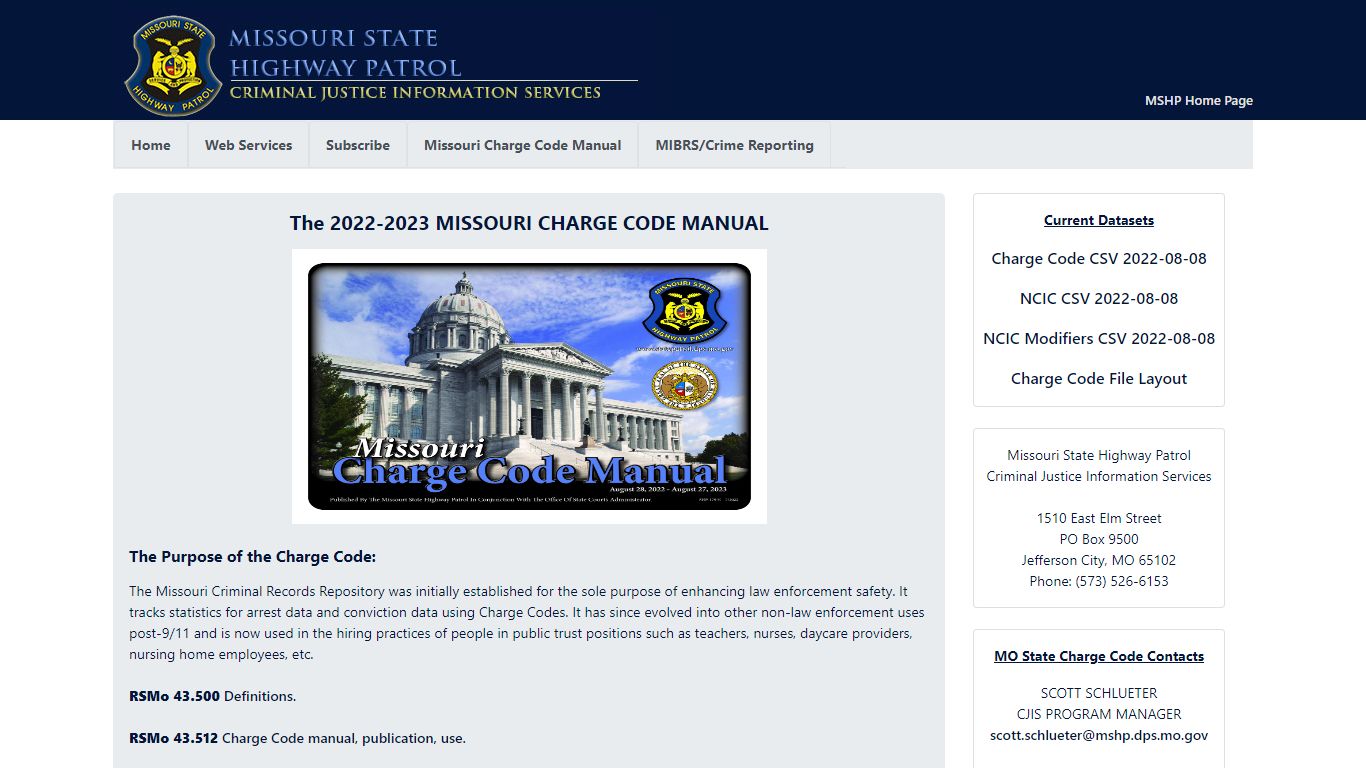Click the address line 1510 East Elm Street
Viewport: 1366px width, 768px height.
tap(1099, 518)
